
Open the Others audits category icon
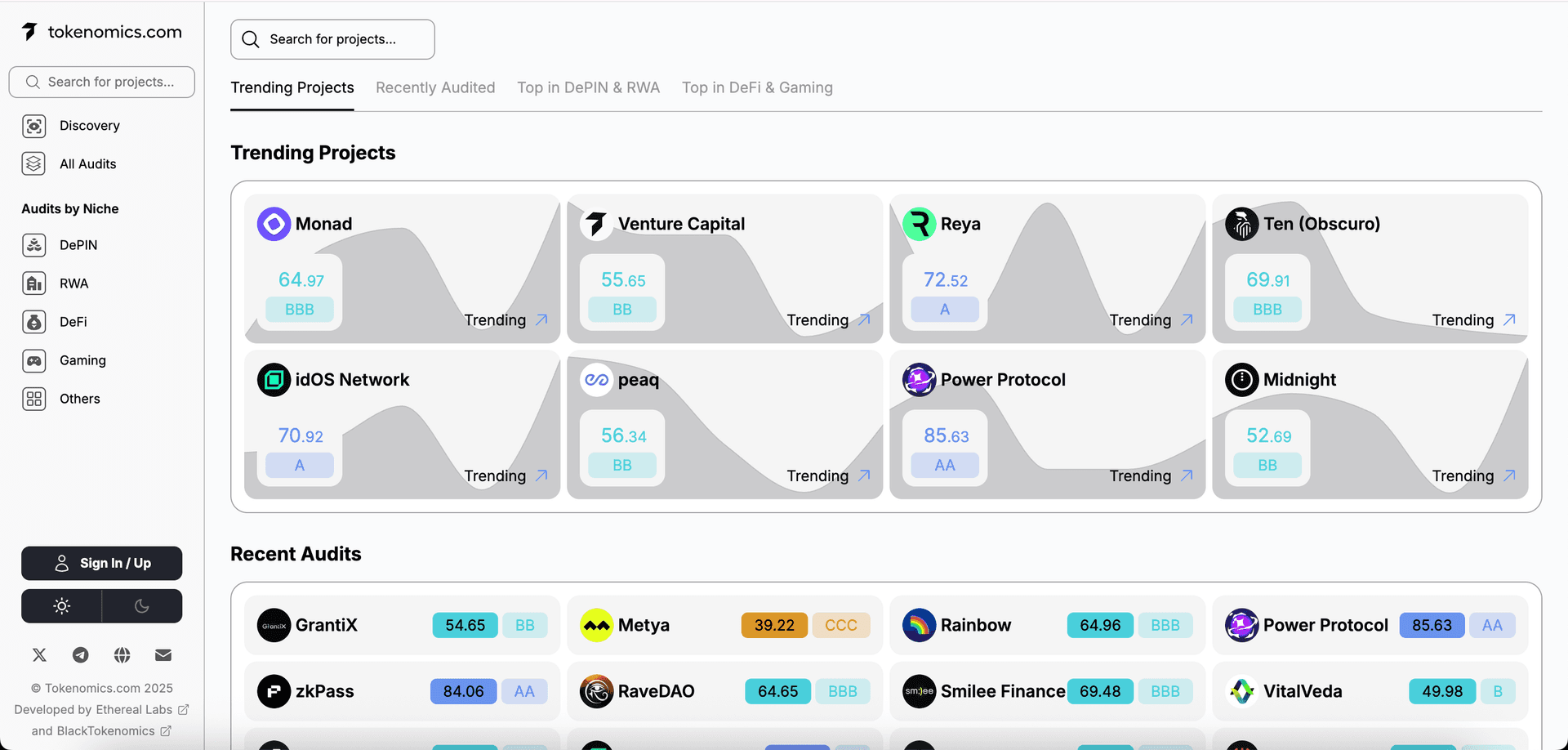pos(33,399)
